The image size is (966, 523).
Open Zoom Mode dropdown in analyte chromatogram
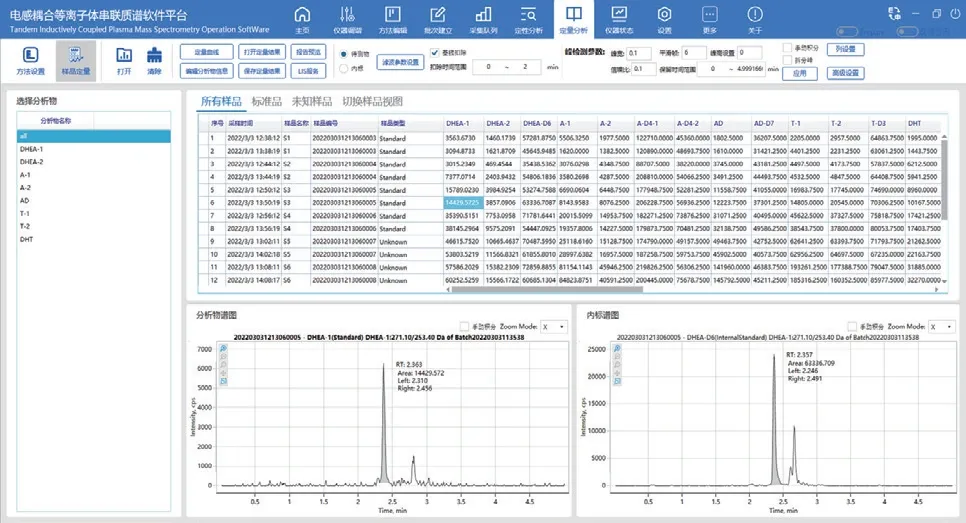[554, 326]
